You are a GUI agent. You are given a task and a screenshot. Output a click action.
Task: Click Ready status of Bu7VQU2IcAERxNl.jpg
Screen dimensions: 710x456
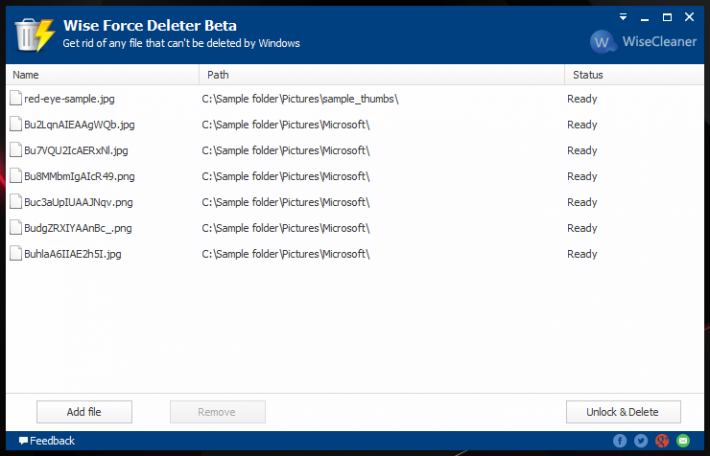point(582,150)
